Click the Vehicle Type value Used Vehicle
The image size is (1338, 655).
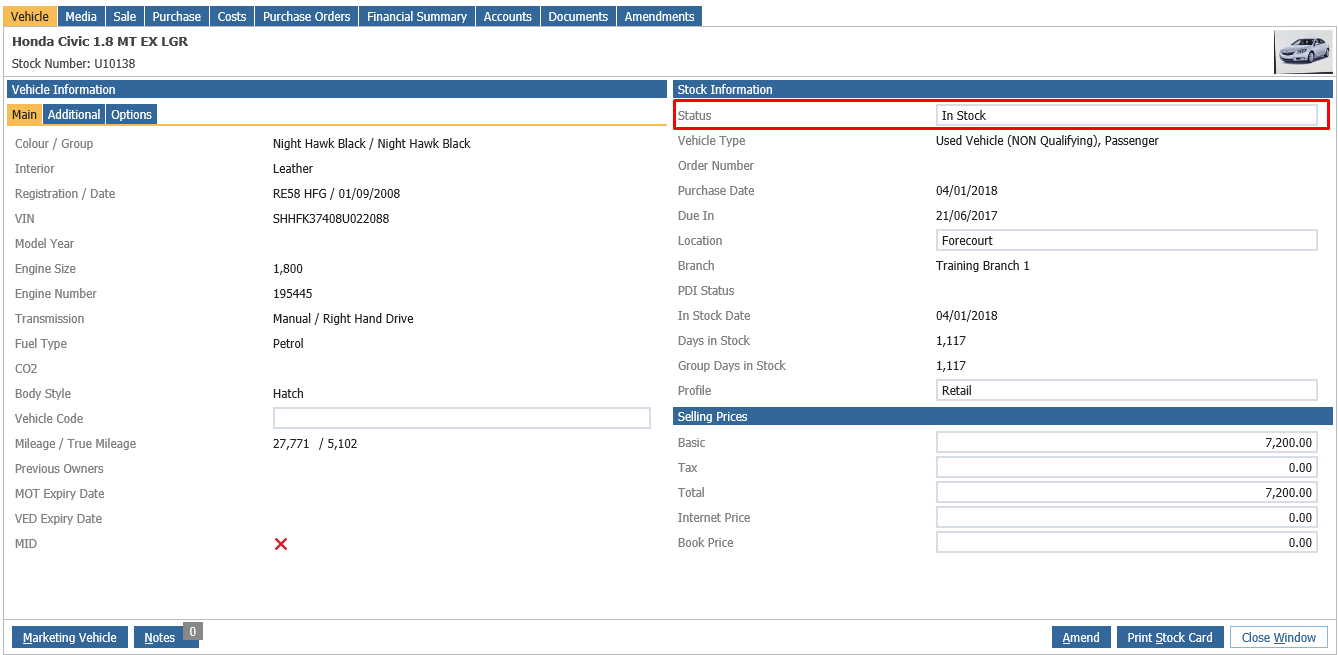pyautogui.click(x=1047, y=141)
